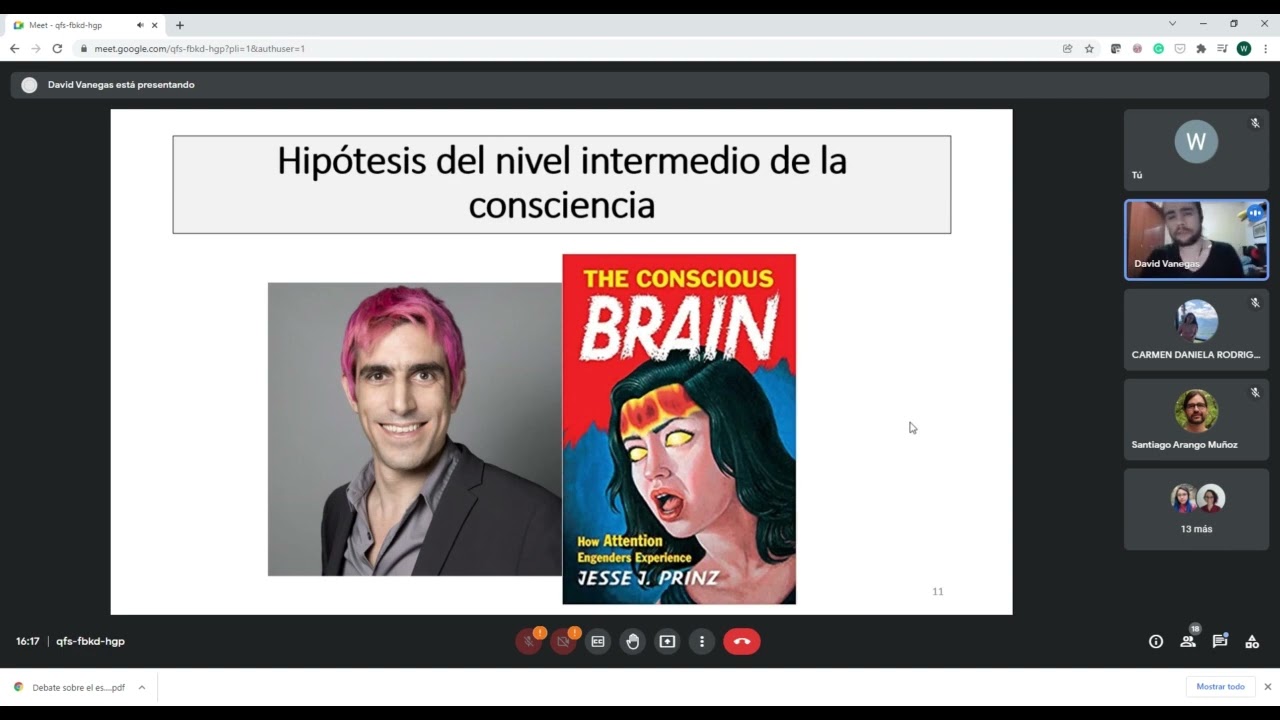Screen dimensions: 1280x720
Task: Click the site lock icon in address bar
Action: [84, 48]
